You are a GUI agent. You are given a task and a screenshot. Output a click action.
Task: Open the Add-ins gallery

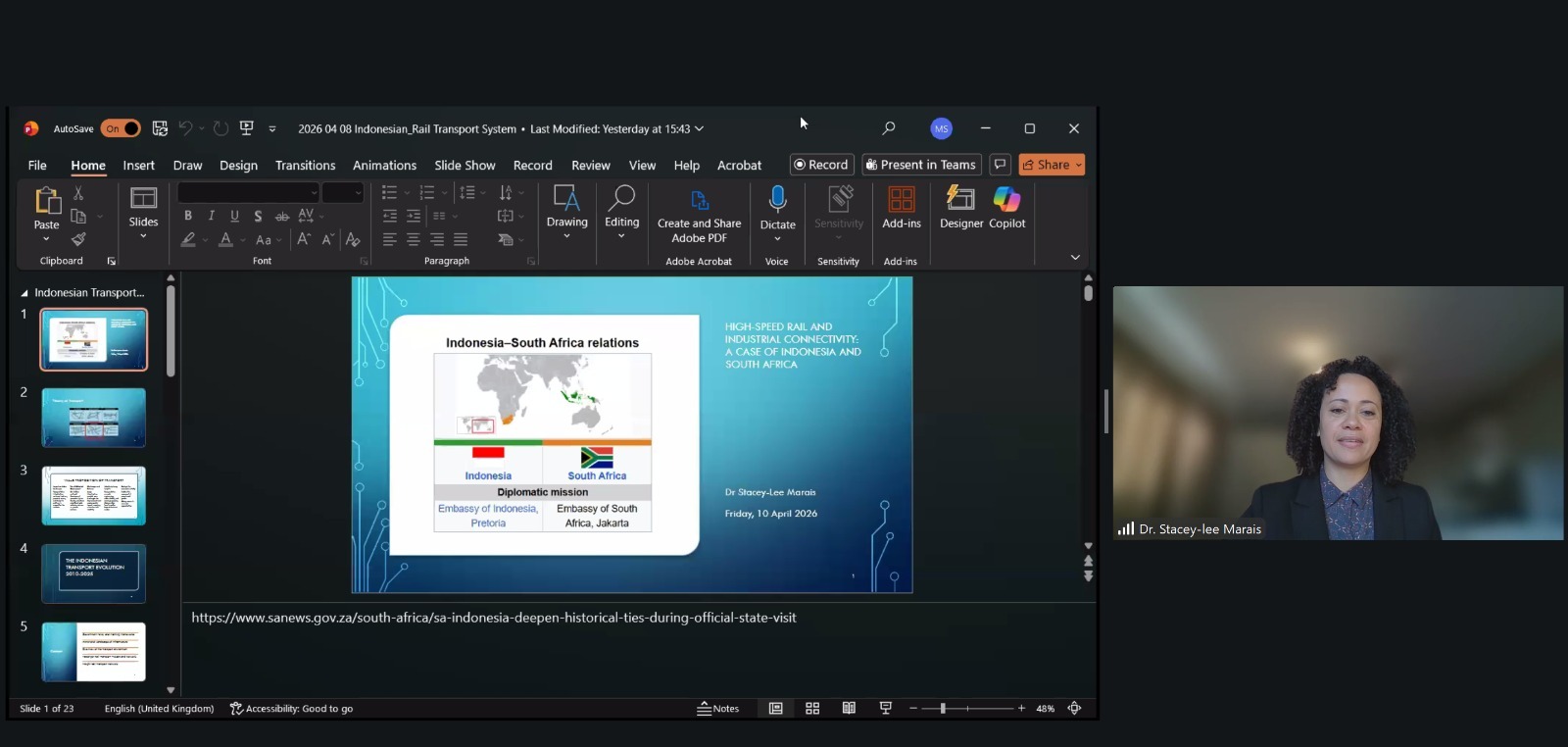[901, 208]
